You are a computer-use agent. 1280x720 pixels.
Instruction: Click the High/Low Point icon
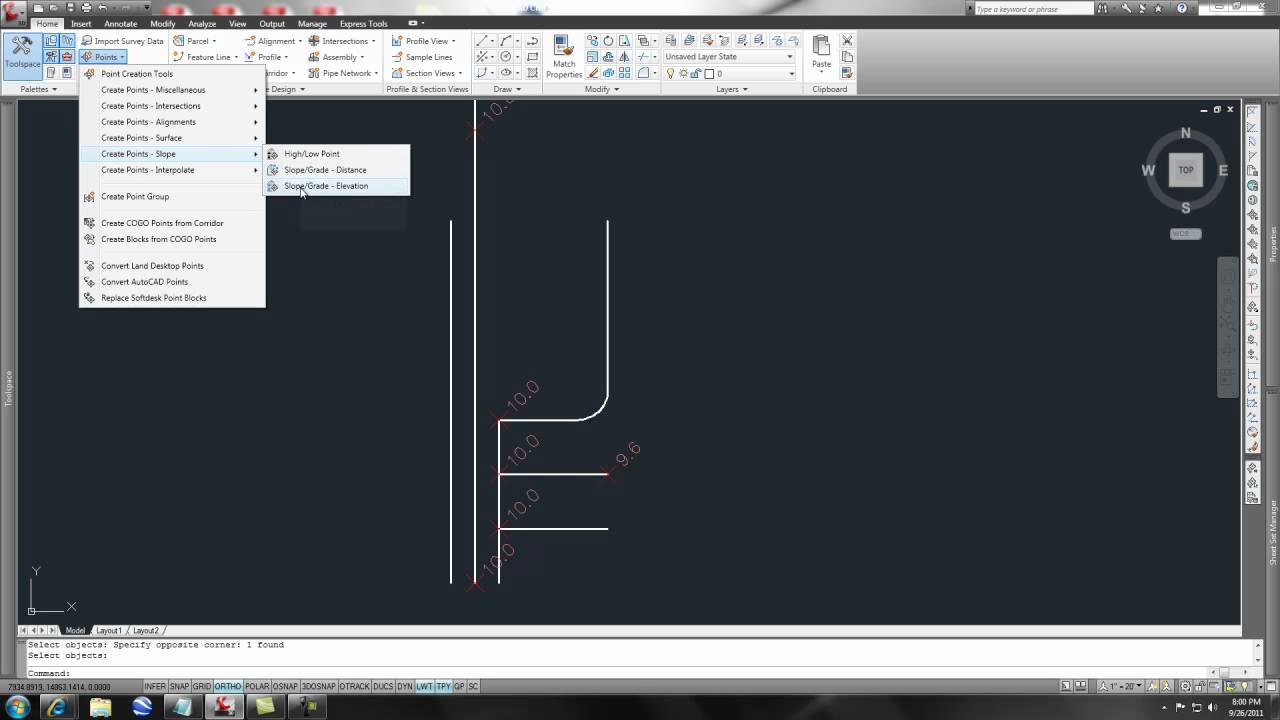[273, 154]
